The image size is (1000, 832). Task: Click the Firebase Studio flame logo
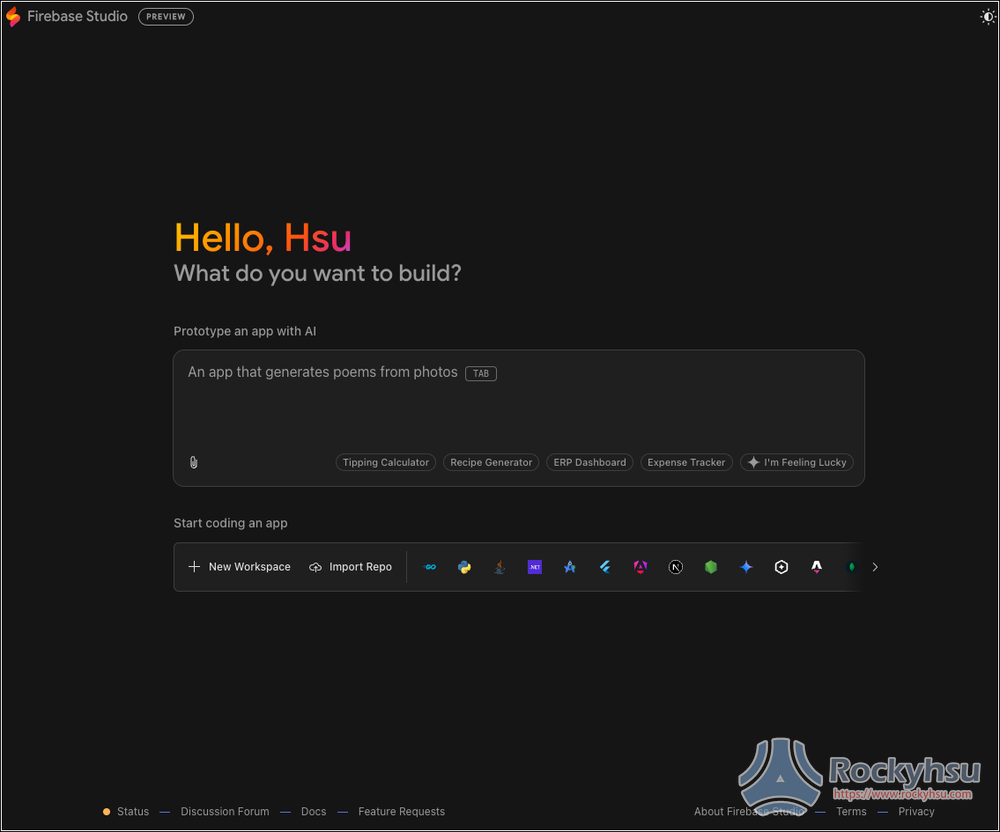13,17
